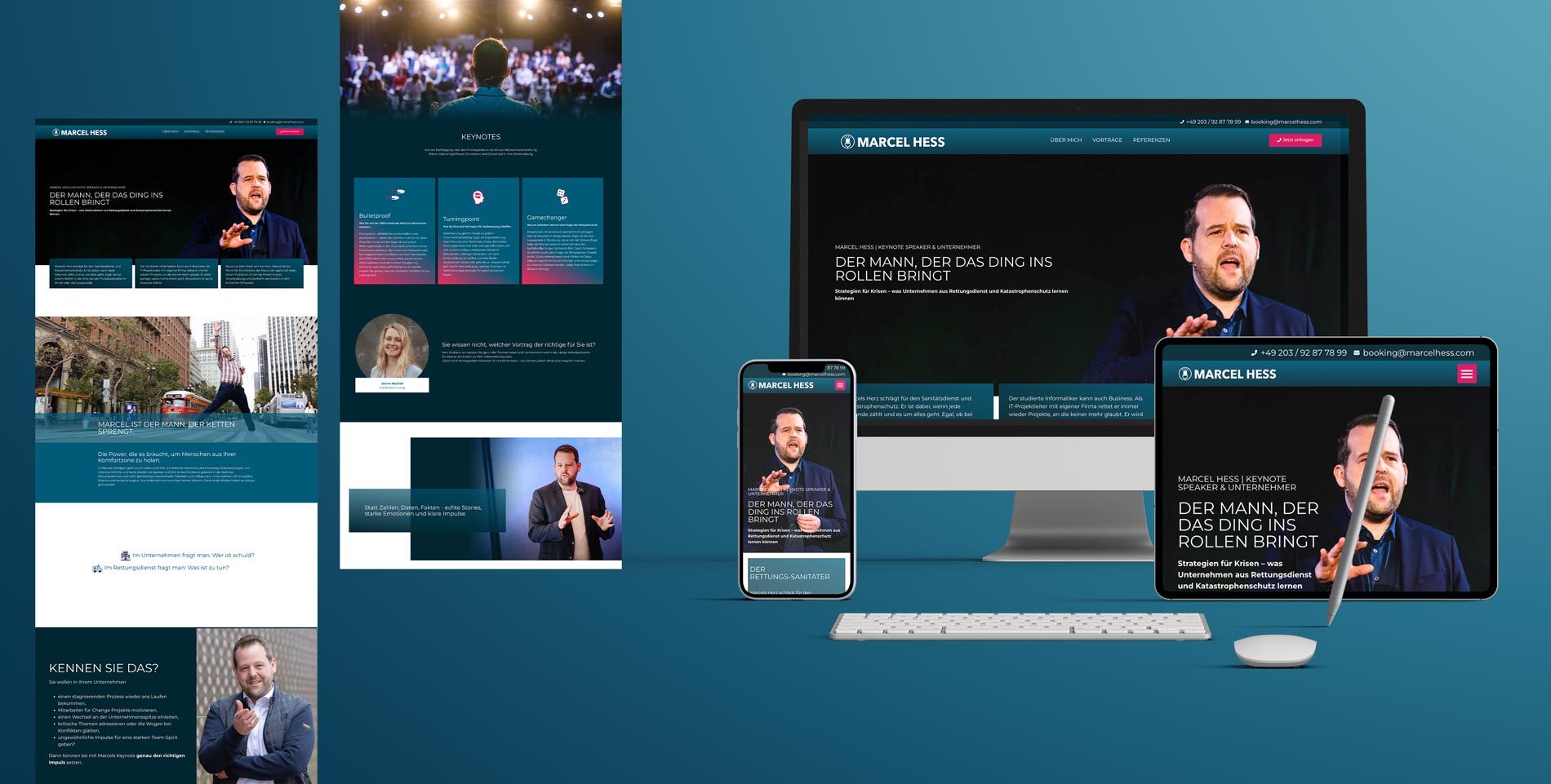Click the booking email link on the phone screen

point(815,374)
